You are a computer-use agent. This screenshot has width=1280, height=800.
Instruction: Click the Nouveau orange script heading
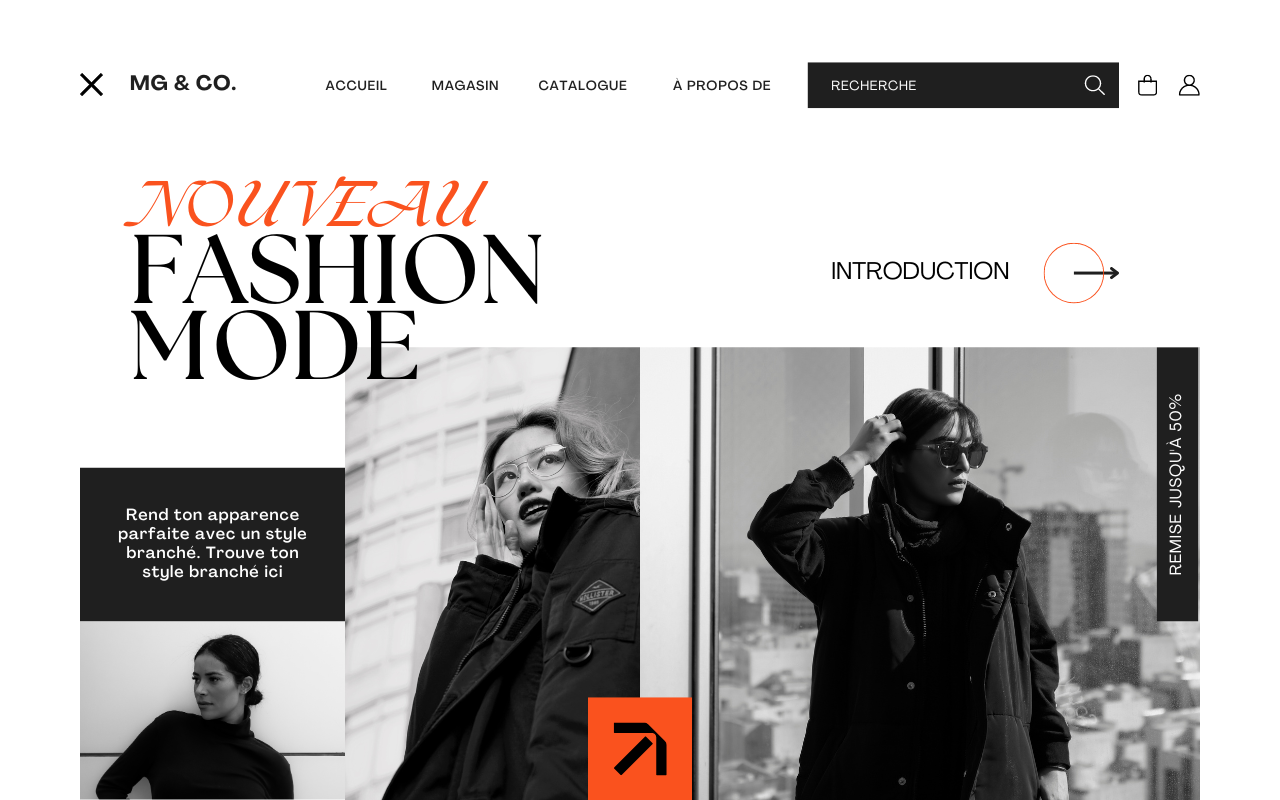(x=306, y=203)
